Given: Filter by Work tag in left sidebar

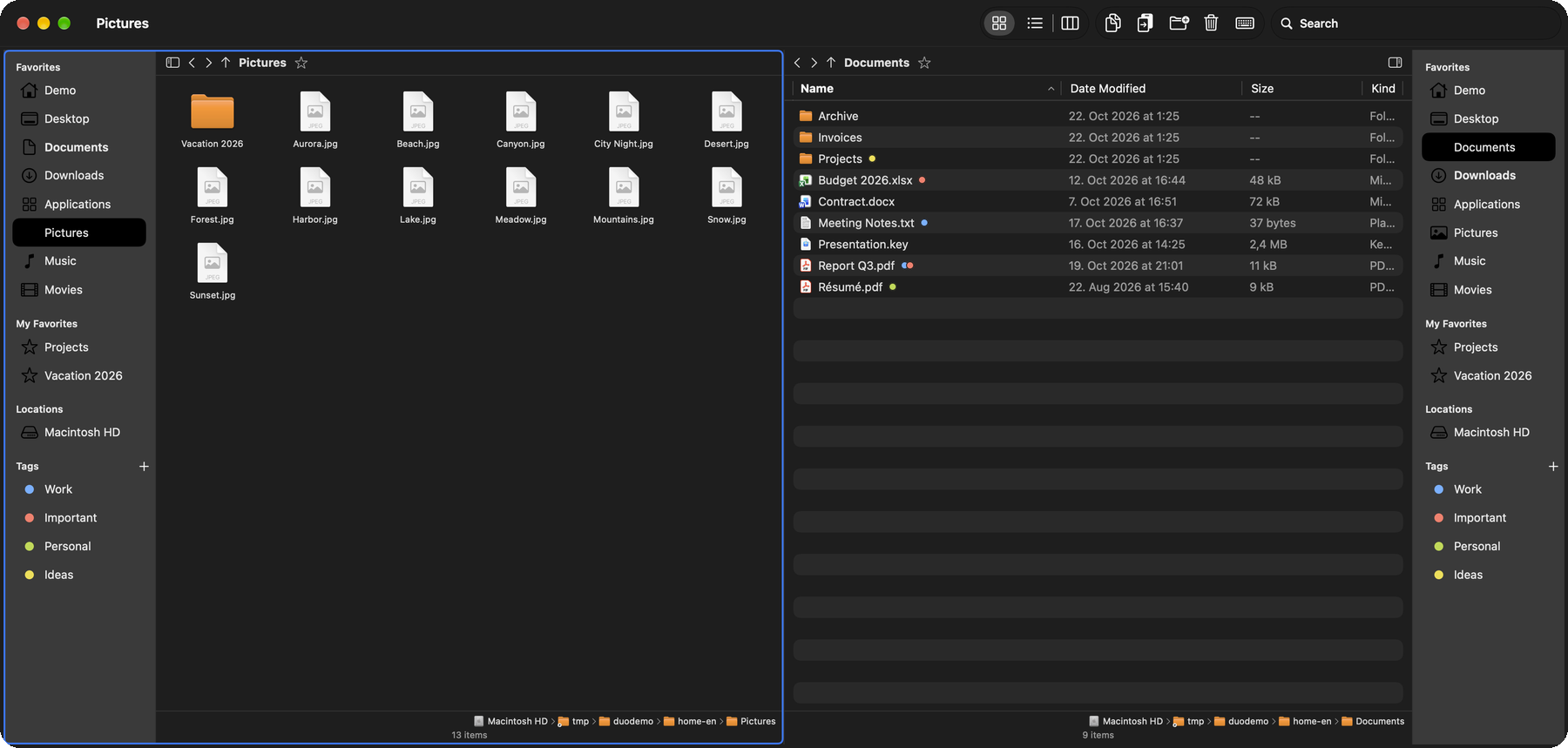Looking at the screenshot, I should click(x=79, y=489).
